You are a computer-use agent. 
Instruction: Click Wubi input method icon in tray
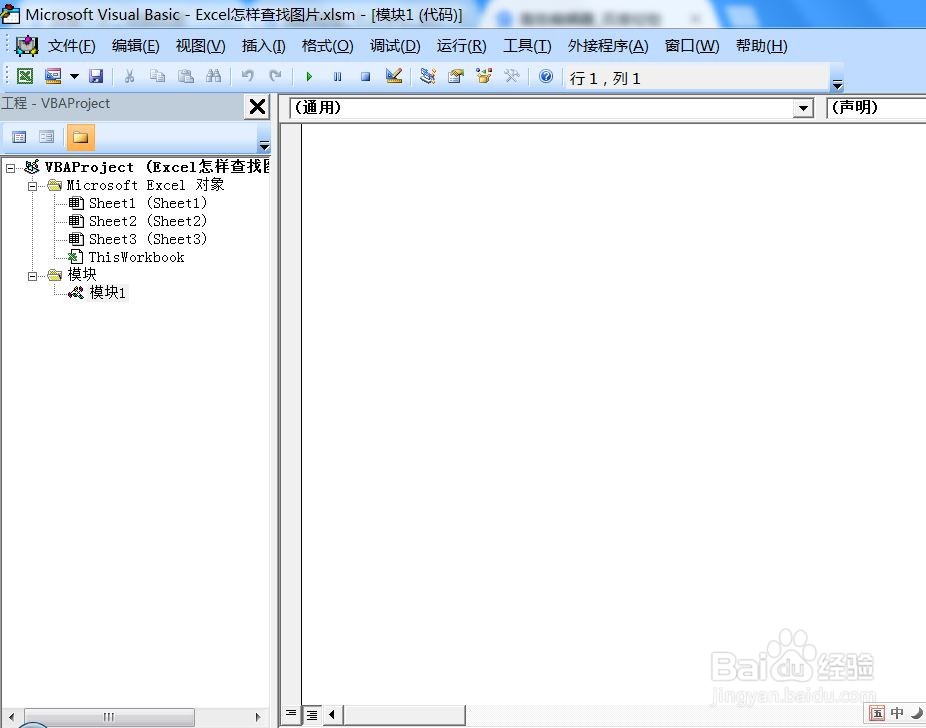pos(877,714)
